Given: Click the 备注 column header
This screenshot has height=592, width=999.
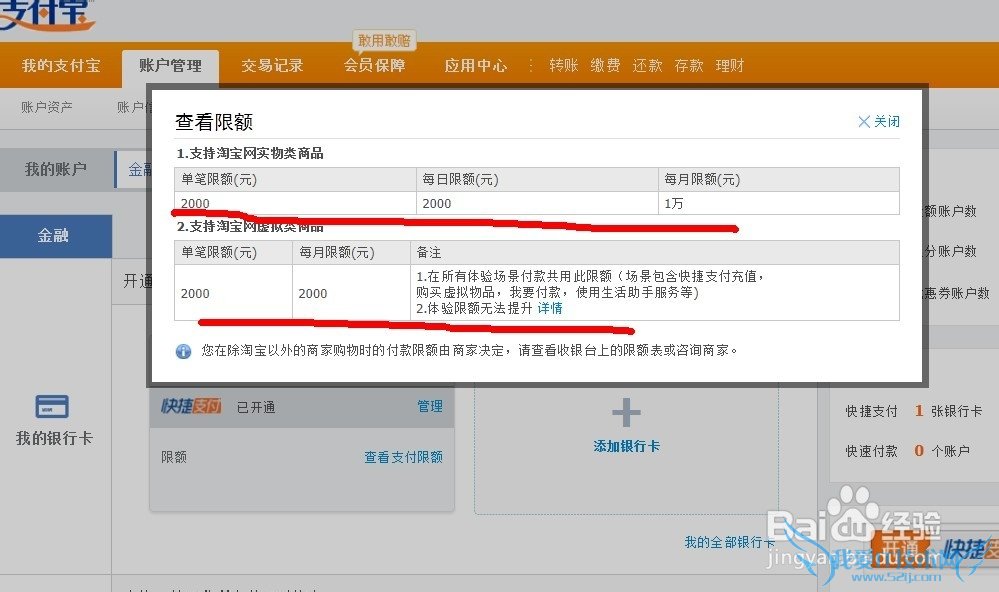Looking at the screenshot, I should point(655,252).
